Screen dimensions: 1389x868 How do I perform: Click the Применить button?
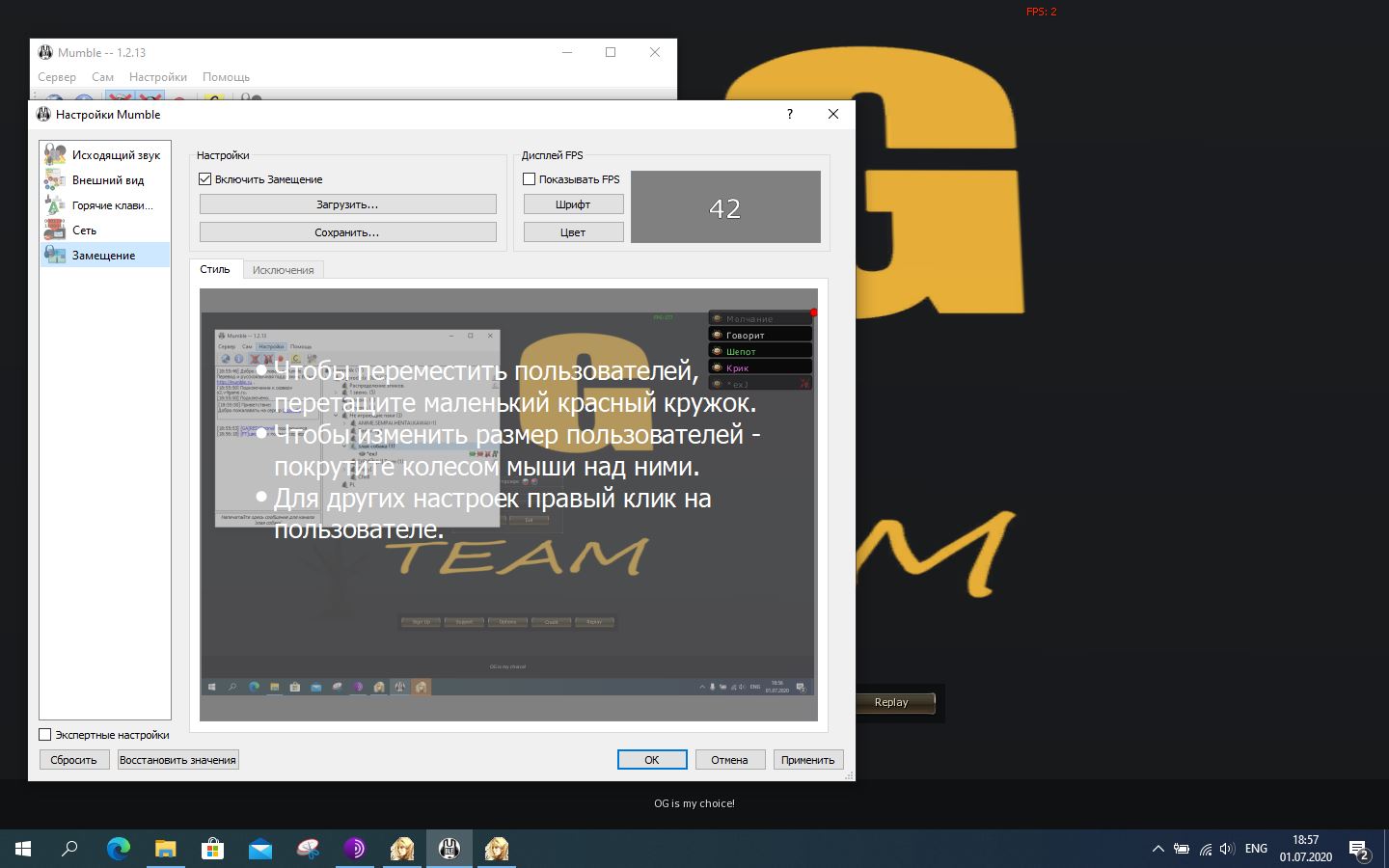click(807, 760)
